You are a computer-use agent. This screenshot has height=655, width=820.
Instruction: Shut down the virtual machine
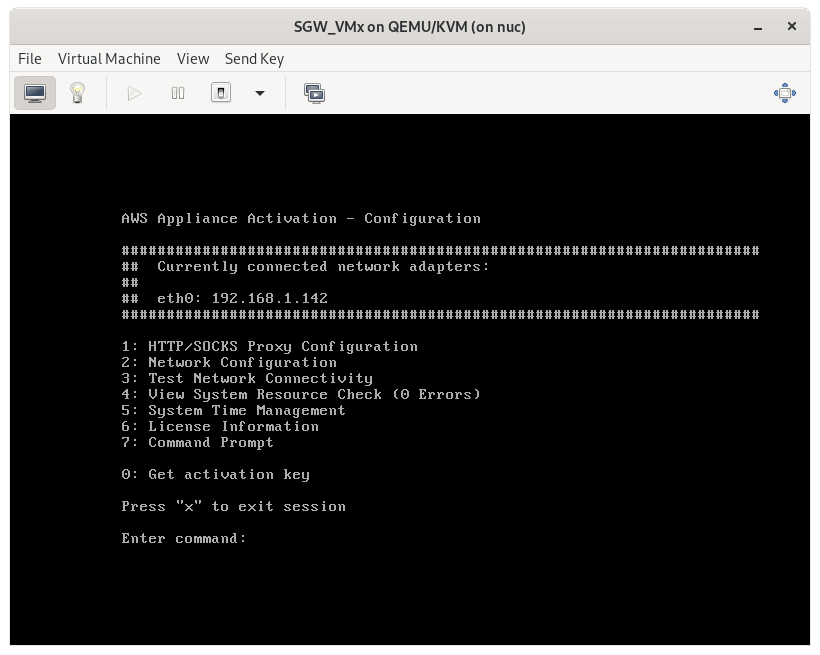(221, 92)
